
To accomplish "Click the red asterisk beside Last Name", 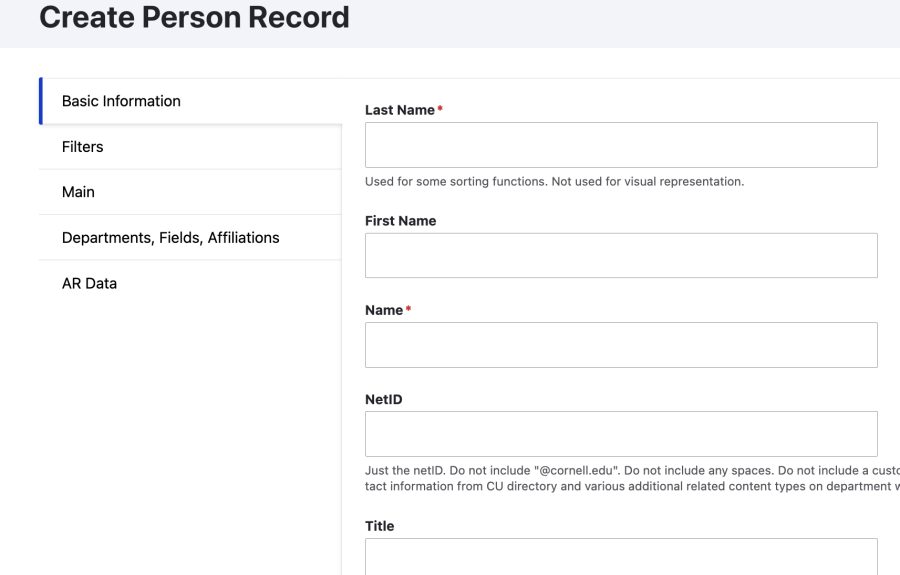I will pyautogui.click(x=440, y=109).
